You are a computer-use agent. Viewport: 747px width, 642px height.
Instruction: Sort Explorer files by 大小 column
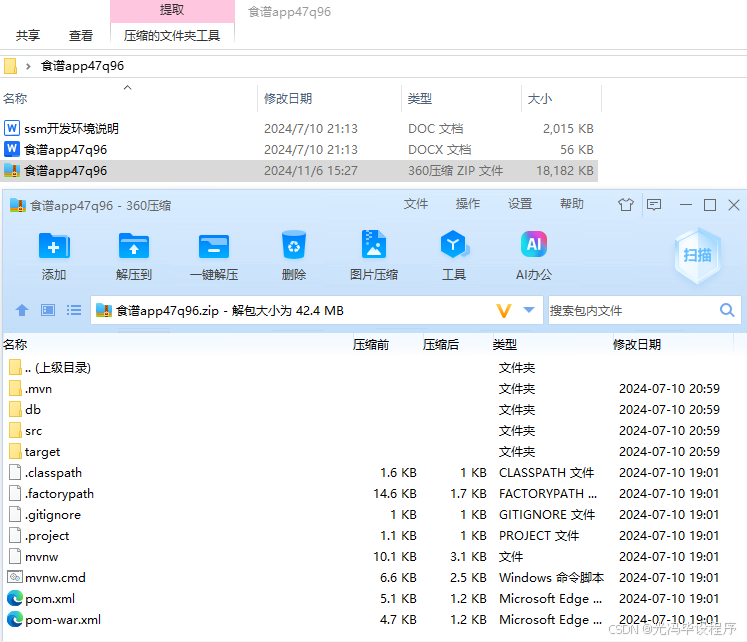(x=540, y=99)
